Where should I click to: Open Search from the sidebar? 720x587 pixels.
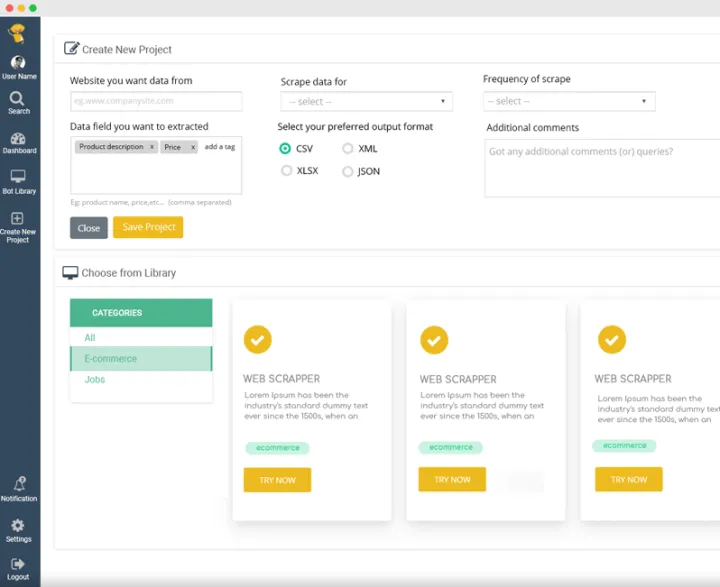click(x=18, y=99)
